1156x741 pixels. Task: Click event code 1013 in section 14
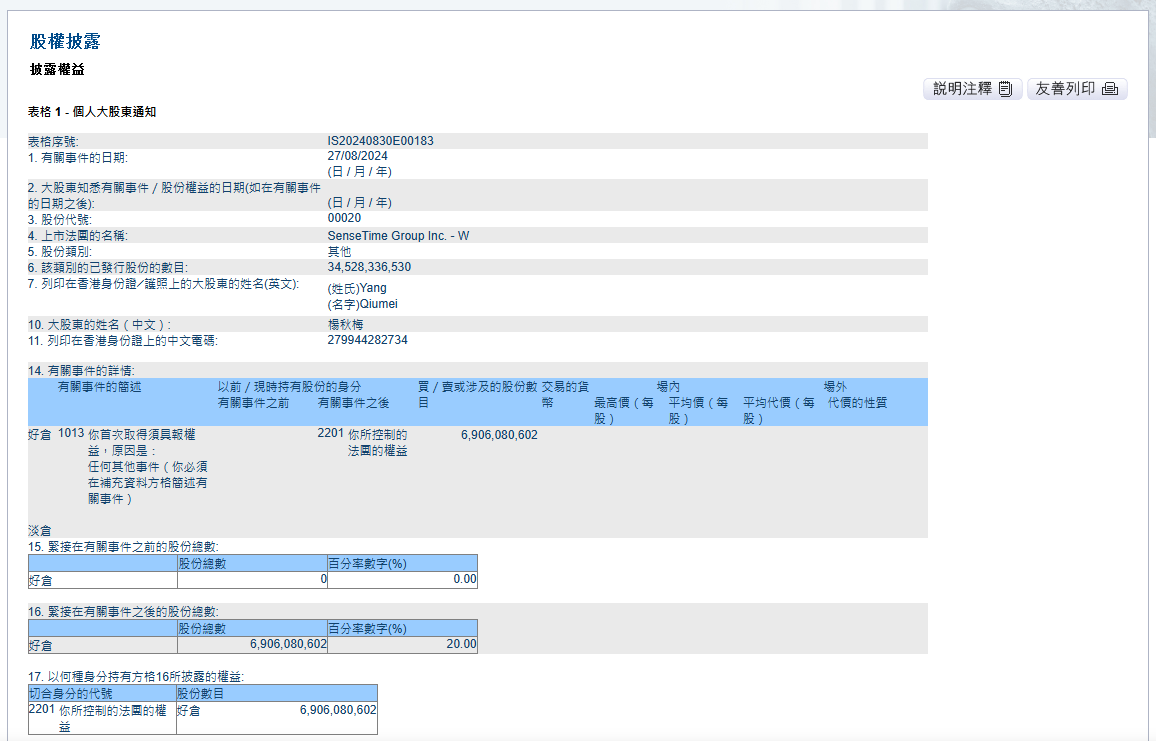(x=71, y=435)
